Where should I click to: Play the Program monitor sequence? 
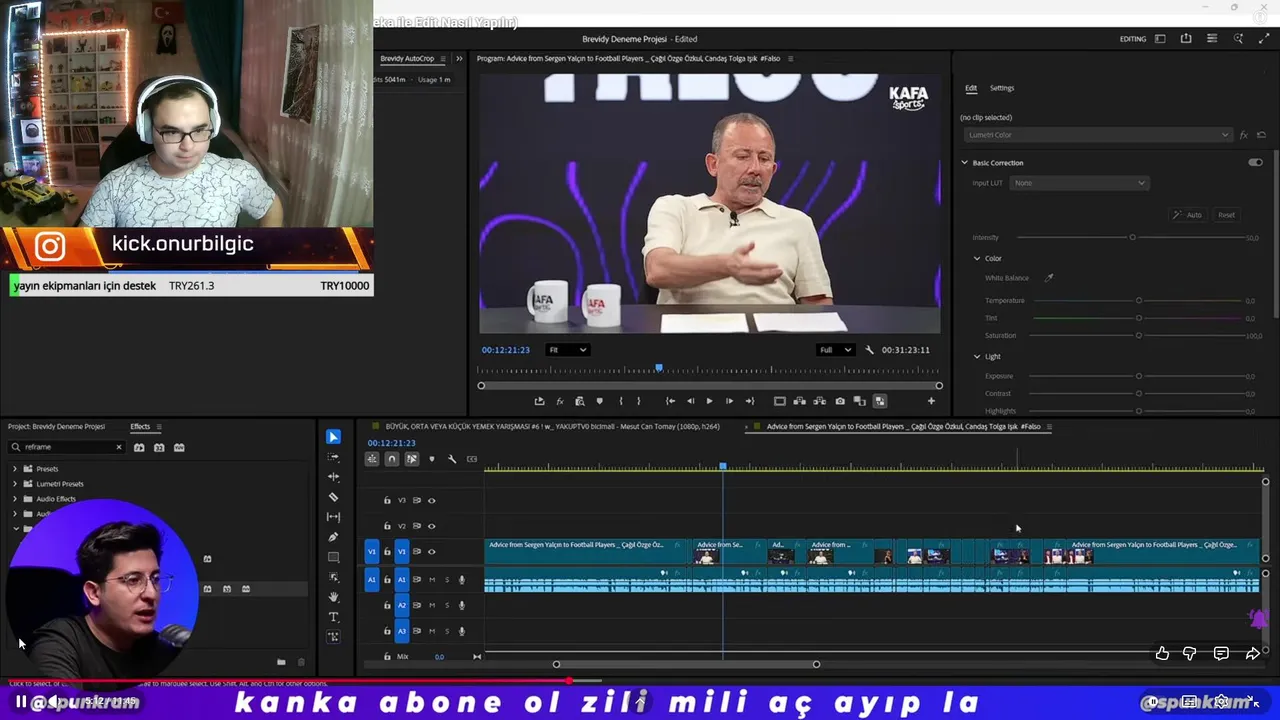(x=709, y=401)
